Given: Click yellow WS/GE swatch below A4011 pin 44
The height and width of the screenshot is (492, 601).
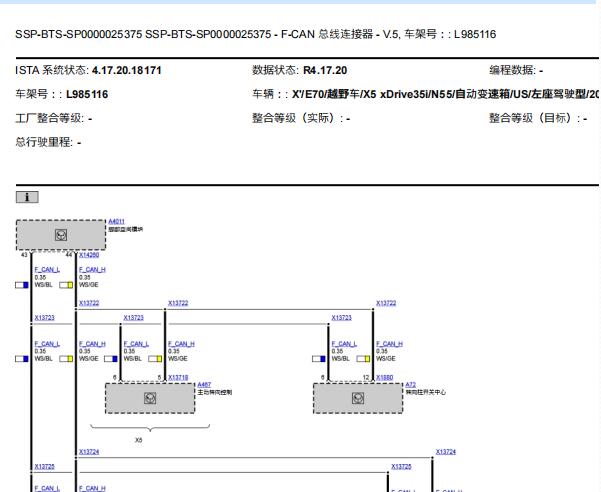Looking at the screenshot, I should [66, 285].
